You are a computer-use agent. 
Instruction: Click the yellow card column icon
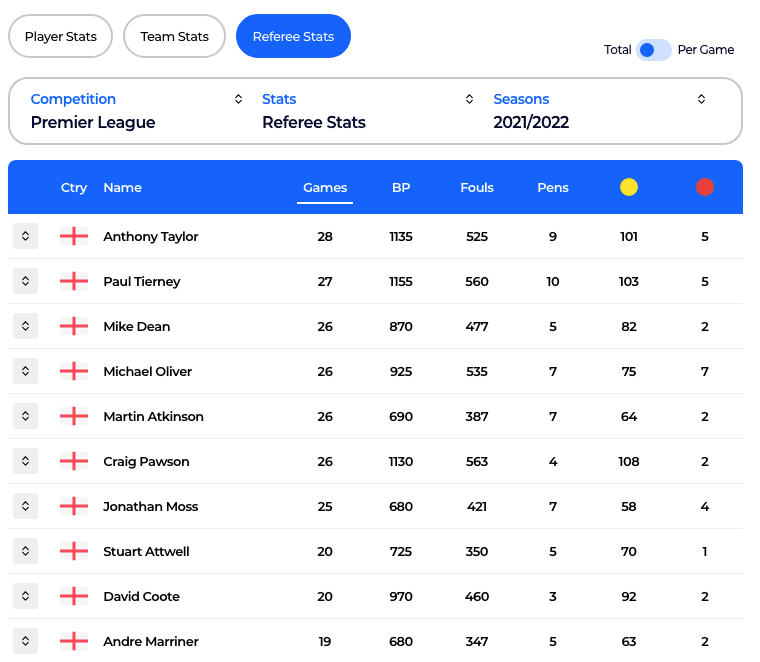[x=629, y=187]
